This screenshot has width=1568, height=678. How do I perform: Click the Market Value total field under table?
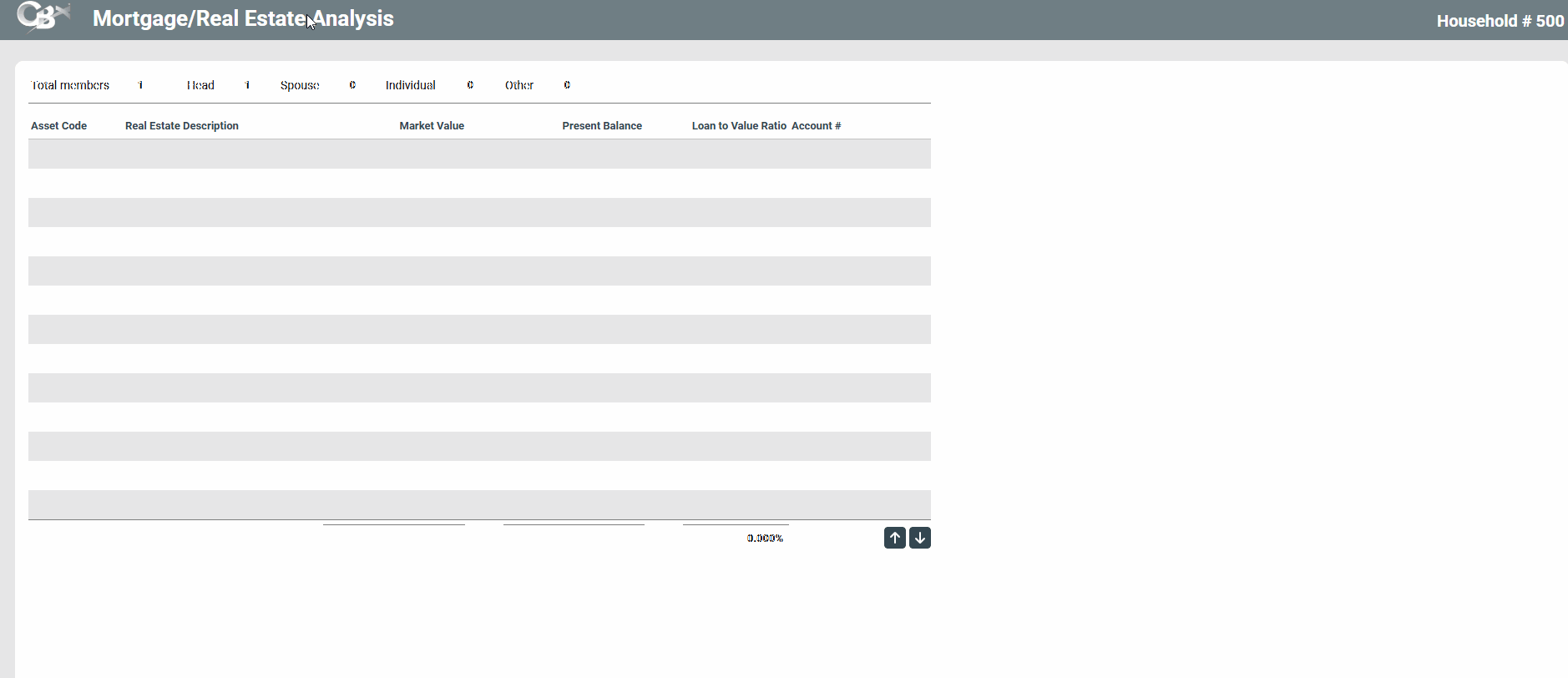[x=393, y=536]
